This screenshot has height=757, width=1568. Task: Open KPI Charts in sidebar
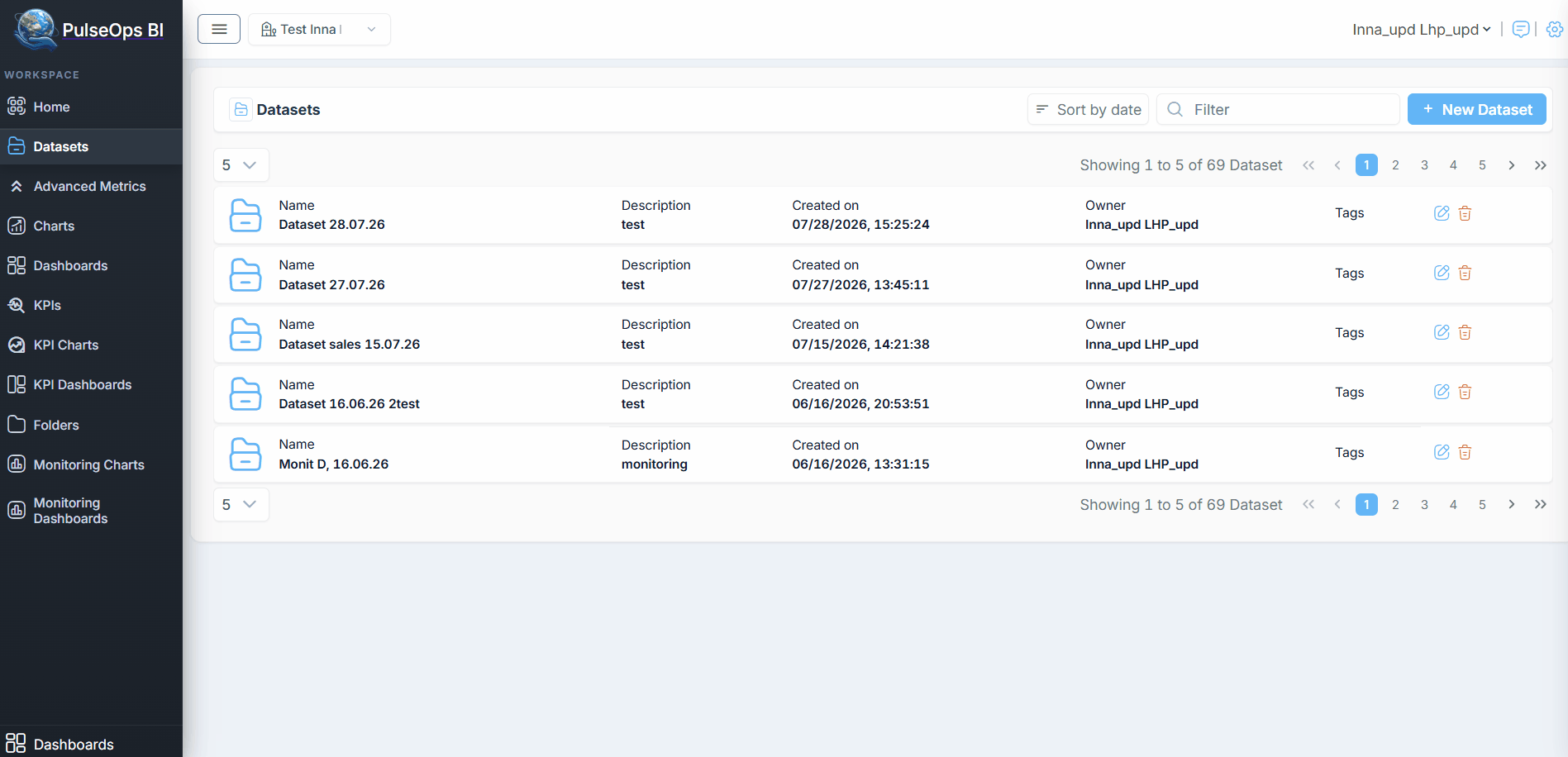point(91,345)
